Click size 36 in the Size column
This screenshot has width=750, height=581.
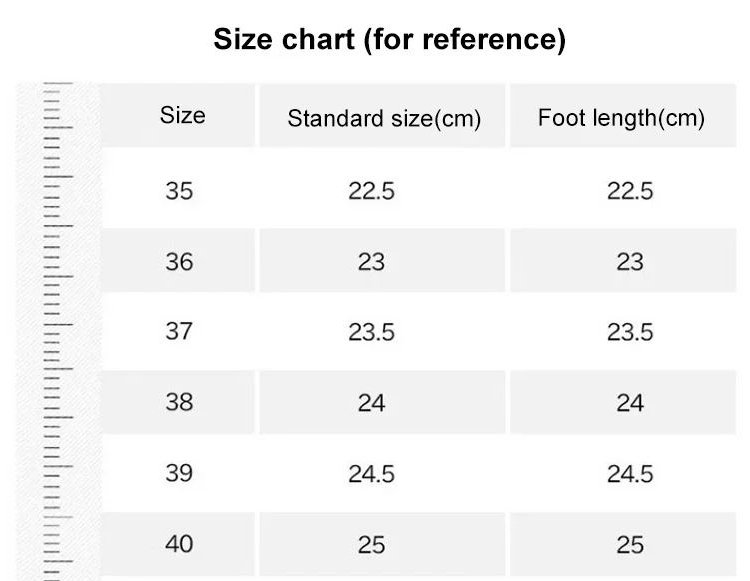pos(180,261)
